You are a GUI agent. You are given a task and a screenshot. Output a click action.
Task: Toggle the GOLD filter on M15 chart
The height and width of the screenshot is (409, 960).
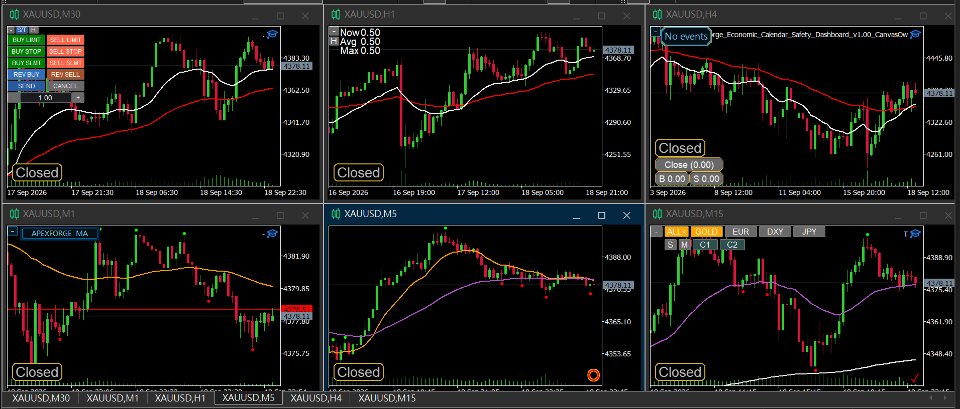pyautogui.click(x=707, y=231)
